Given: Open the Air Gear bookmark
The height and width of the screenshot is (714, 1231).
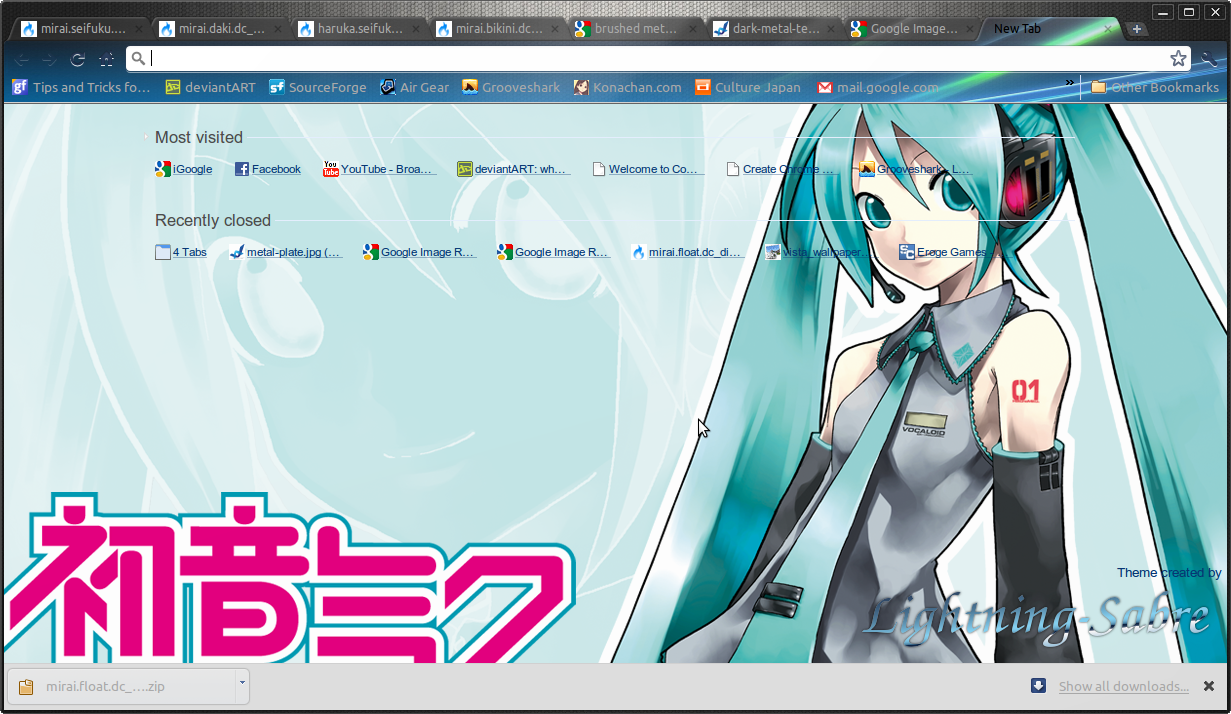Looking at the screenshot, I should pos(415,87).
